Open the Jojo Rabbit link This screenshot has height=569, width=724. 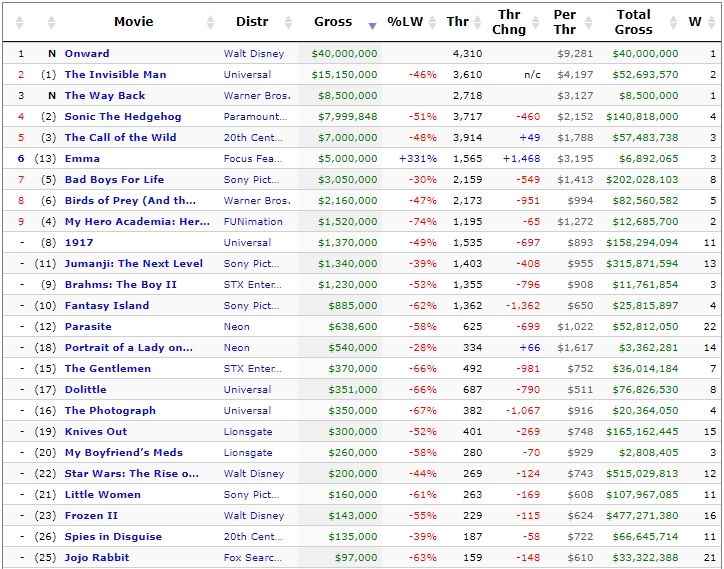point(97,558)
